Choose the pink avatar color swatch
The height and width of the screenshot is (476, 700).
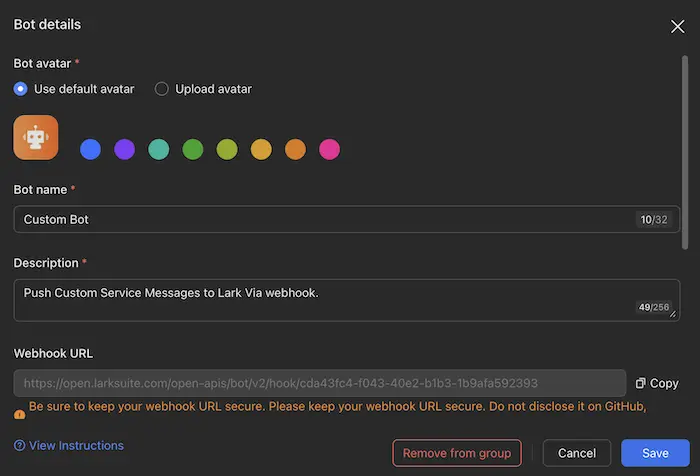329,149
